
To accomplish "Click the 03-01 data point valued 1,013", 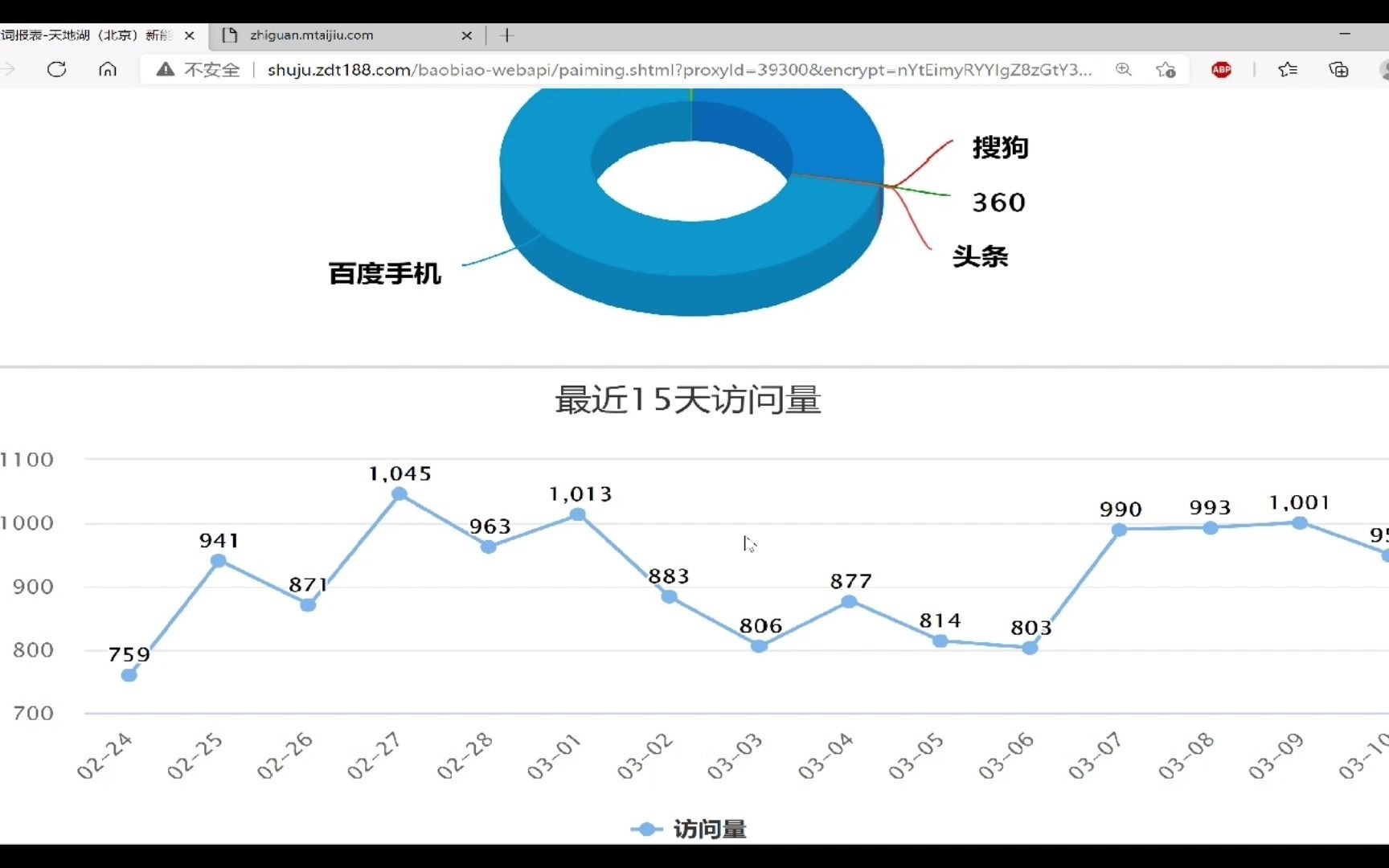I will tap(578, 514).
